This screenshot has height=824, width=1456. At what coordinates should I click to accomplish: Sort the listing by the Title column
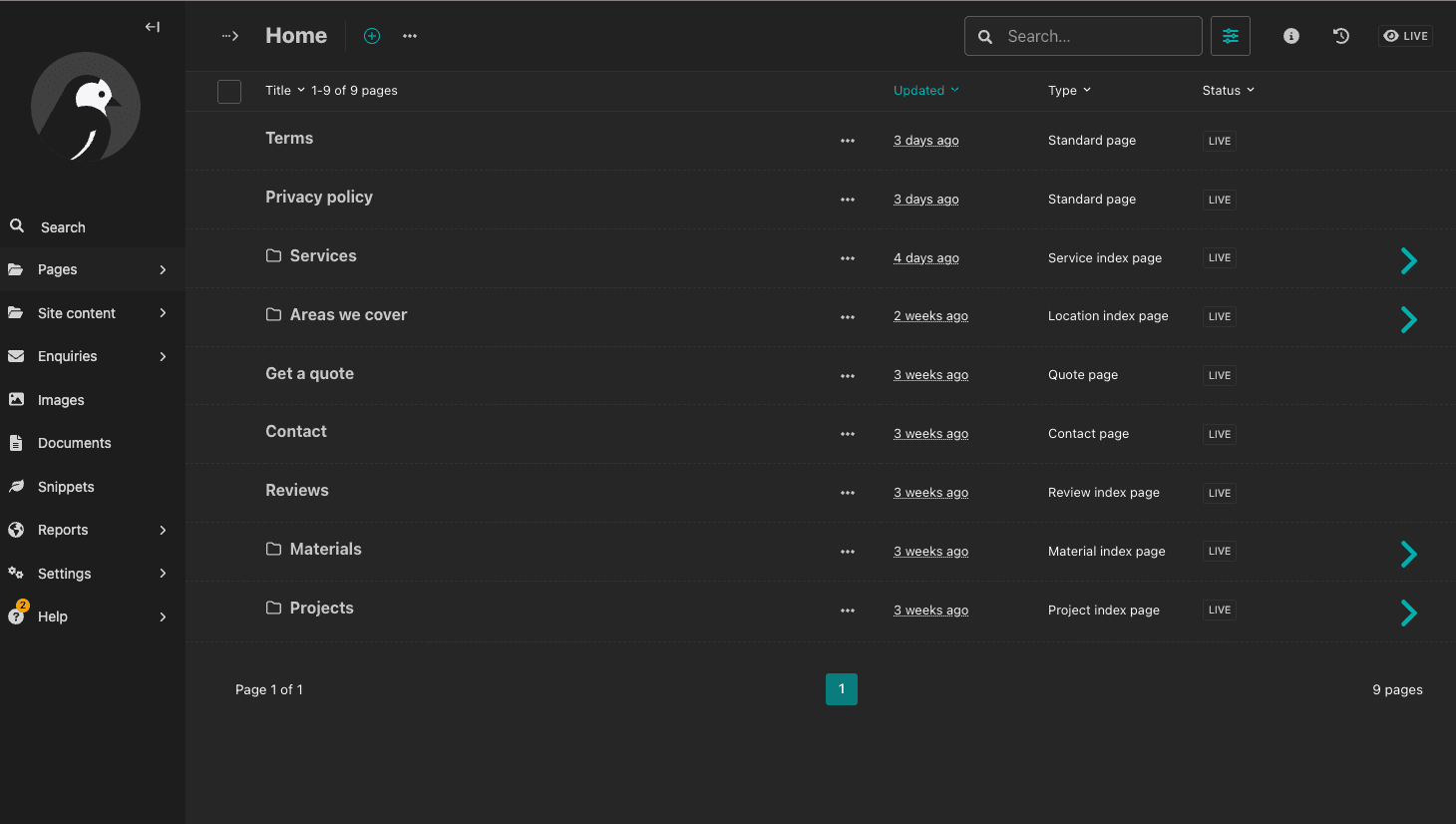point(285,90)
